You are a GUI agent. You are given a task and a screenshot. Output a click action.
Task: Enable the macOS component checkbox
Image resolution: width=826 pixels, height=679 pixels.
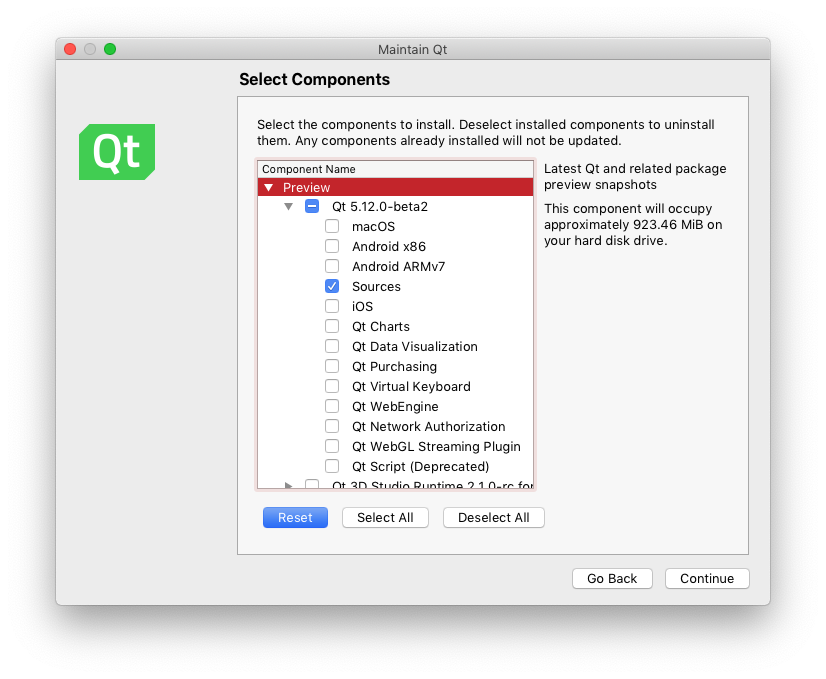point(332,227)
